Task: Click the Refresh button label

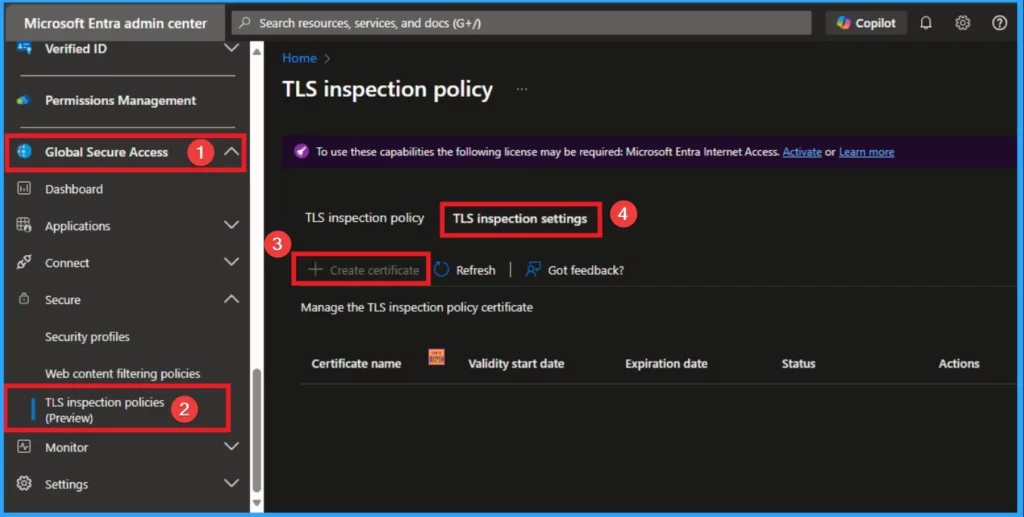Action: point(475,270)
